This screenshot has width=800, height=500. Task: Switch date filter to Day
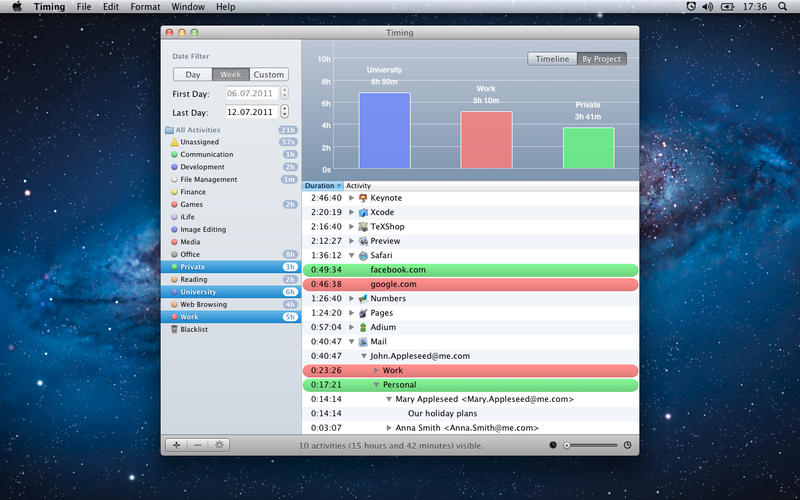point(193,74)
